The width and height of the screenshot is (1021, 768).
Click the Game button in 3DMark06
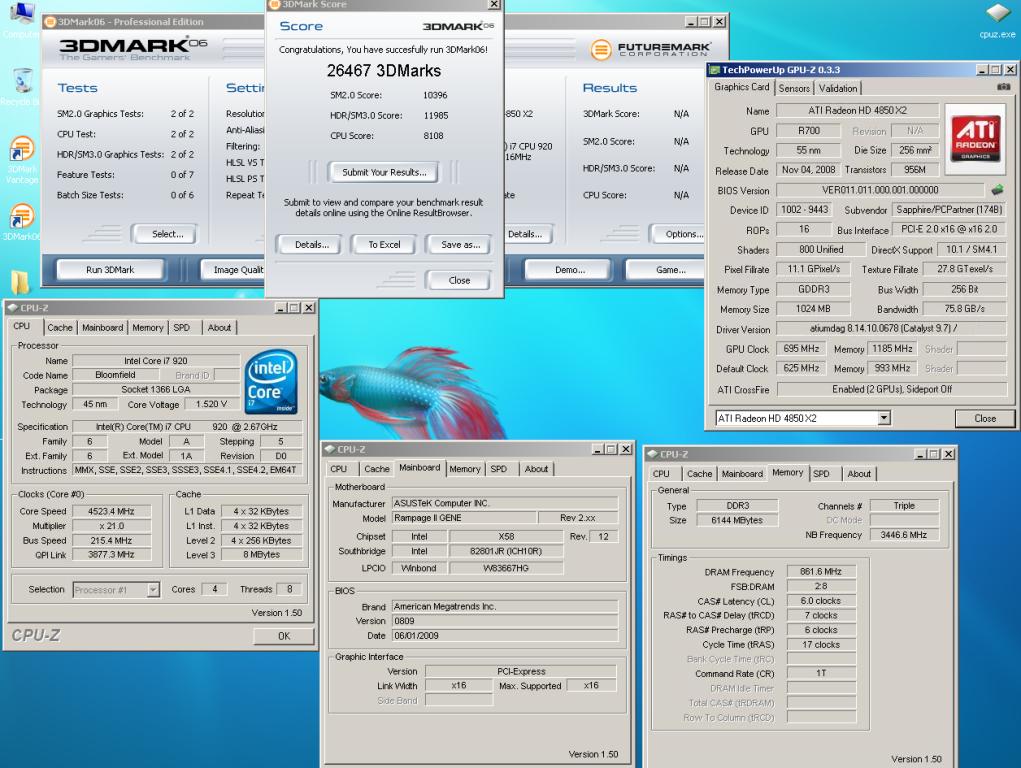click(x=667, y=270)
